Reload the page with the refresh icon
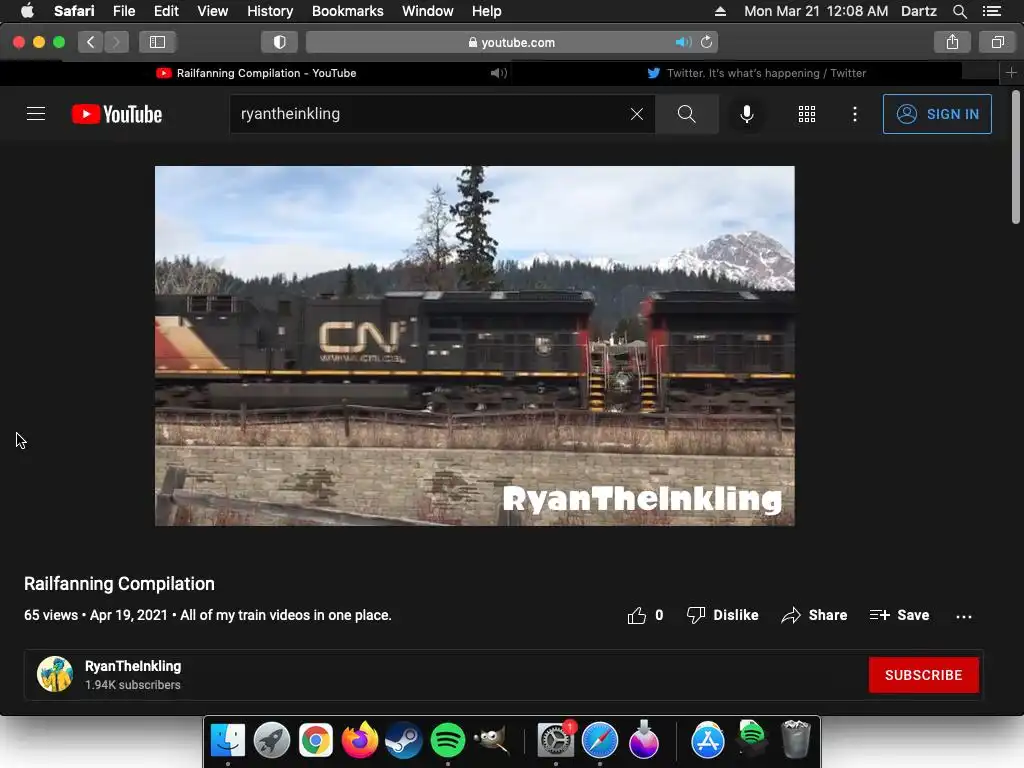 click(707, 42)
